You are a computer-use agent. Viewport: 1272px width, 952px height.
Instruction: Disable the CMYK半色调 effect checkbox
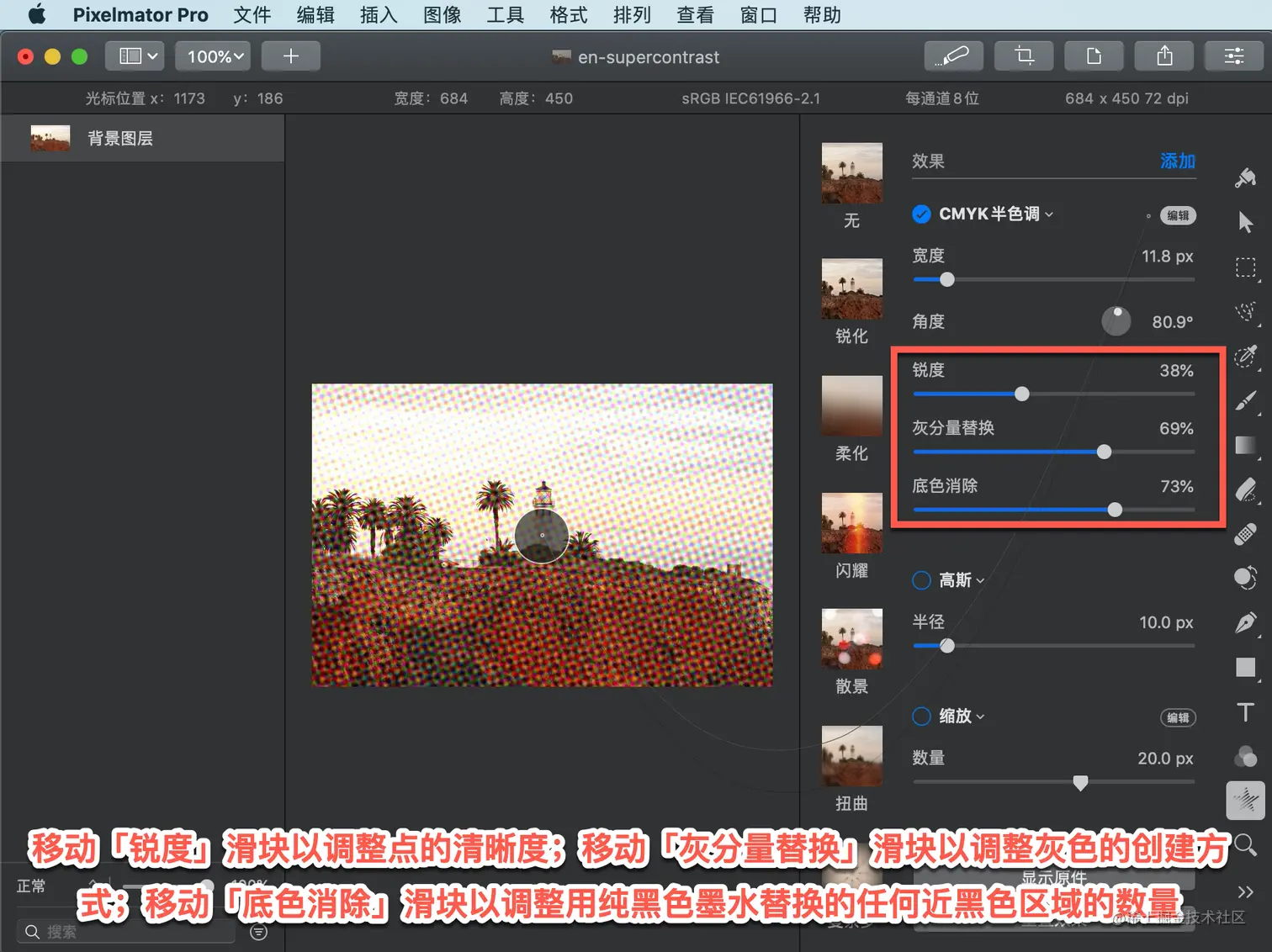922,214
